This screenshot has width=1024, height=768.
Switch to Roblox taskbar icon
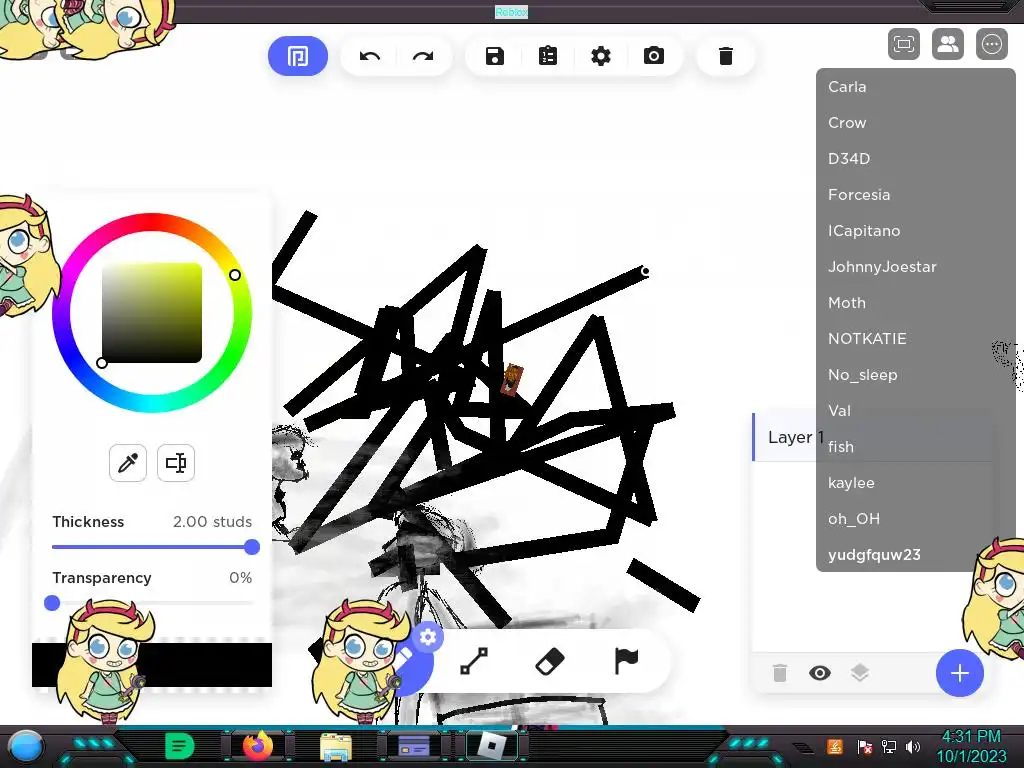[x=491, y=746]
